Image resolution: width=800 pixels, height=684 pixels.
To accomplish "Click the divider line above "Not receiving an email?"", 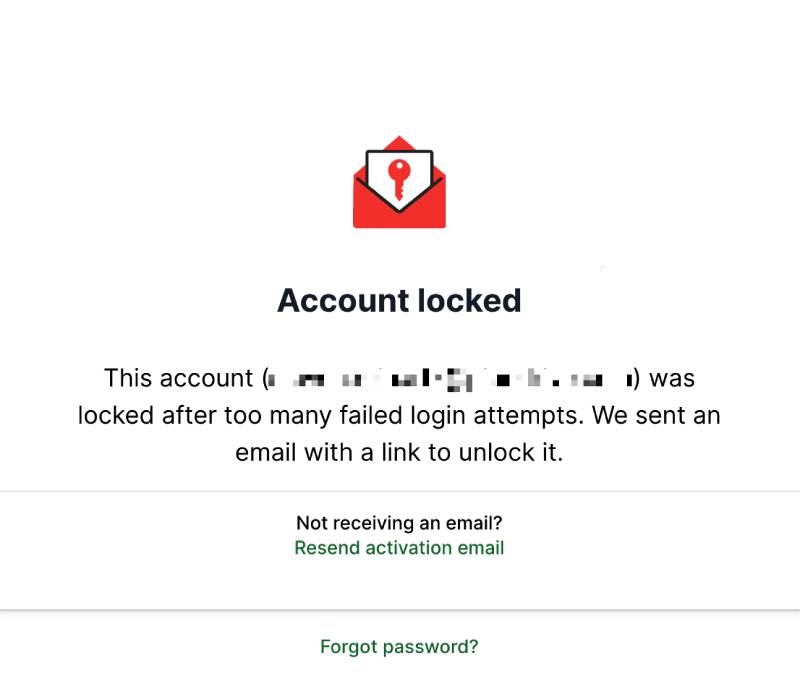I will [x=399, y=491].
